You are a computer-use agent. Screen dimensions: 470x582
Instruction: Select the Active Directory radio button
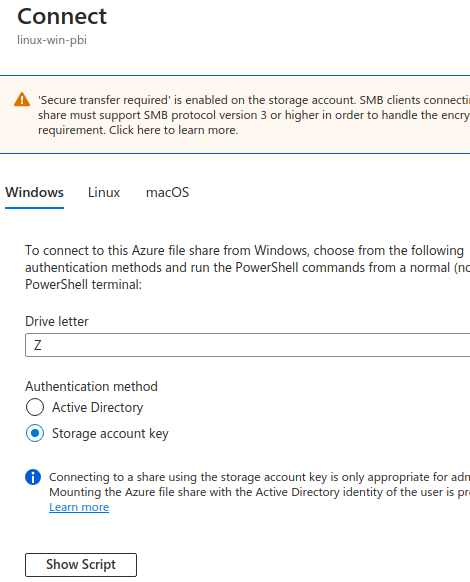[35, 407]
